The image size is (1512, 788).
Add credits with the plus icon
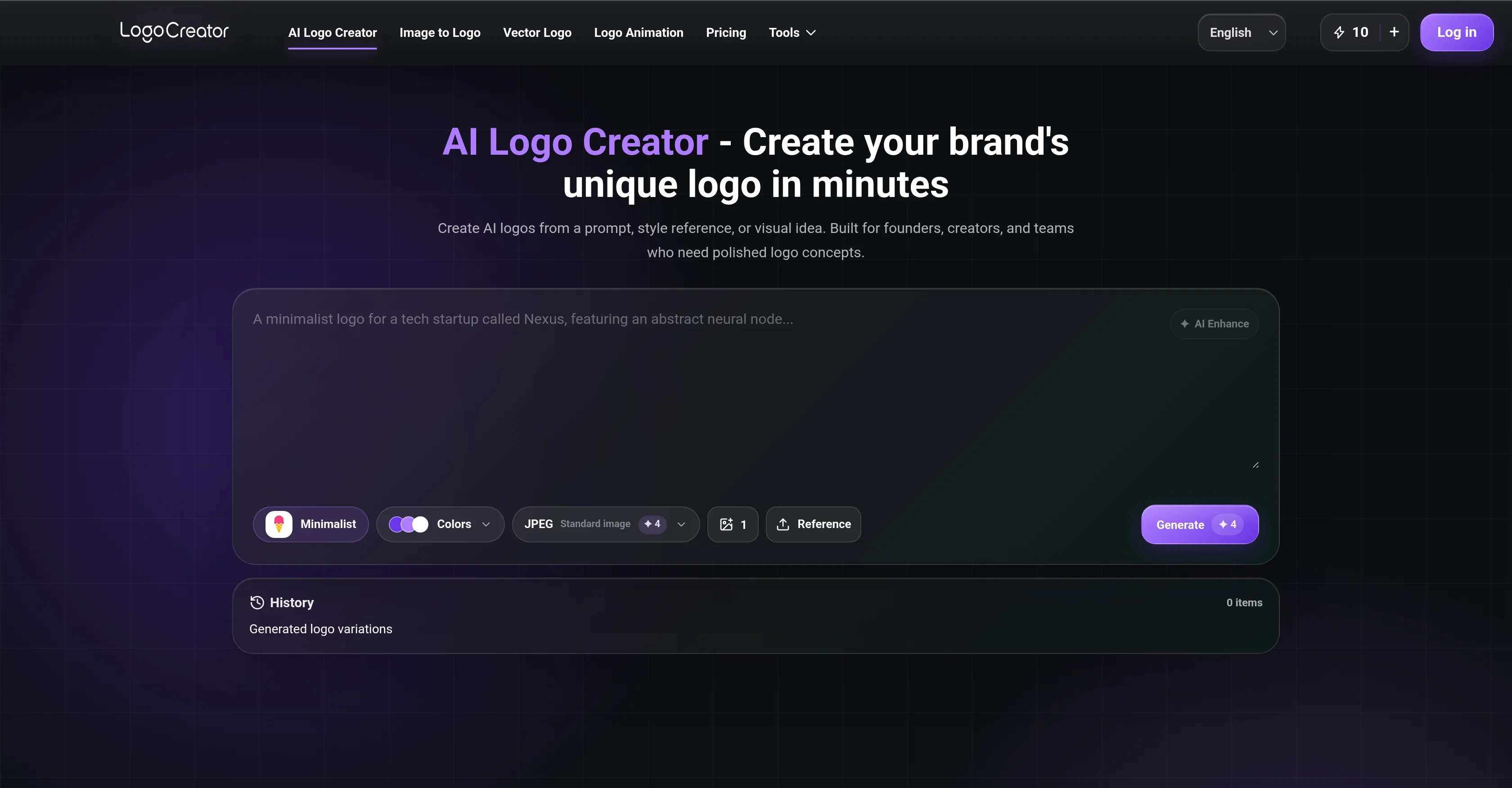click(x=1394, y=31)
